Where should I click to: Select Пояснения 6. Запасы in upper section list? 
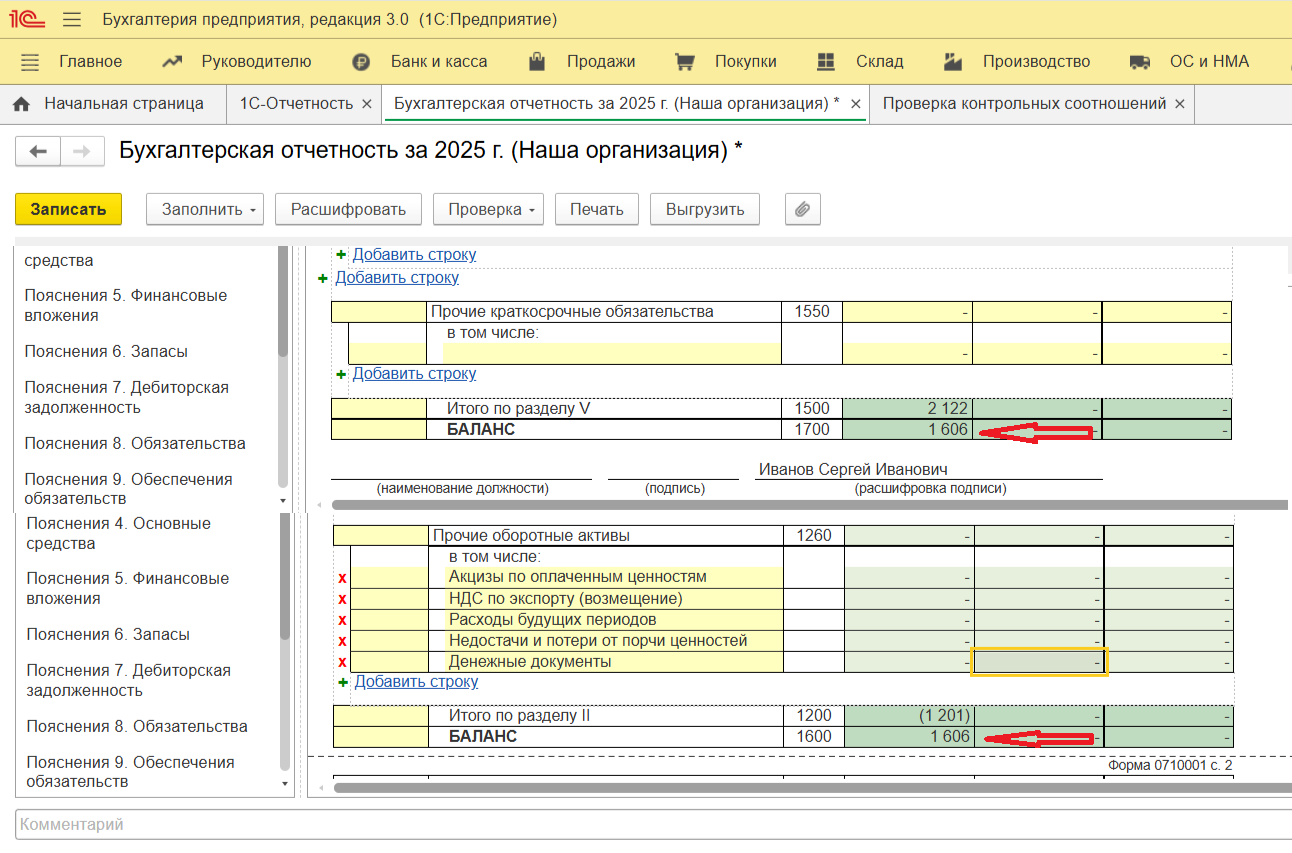(x=106, y=352)
